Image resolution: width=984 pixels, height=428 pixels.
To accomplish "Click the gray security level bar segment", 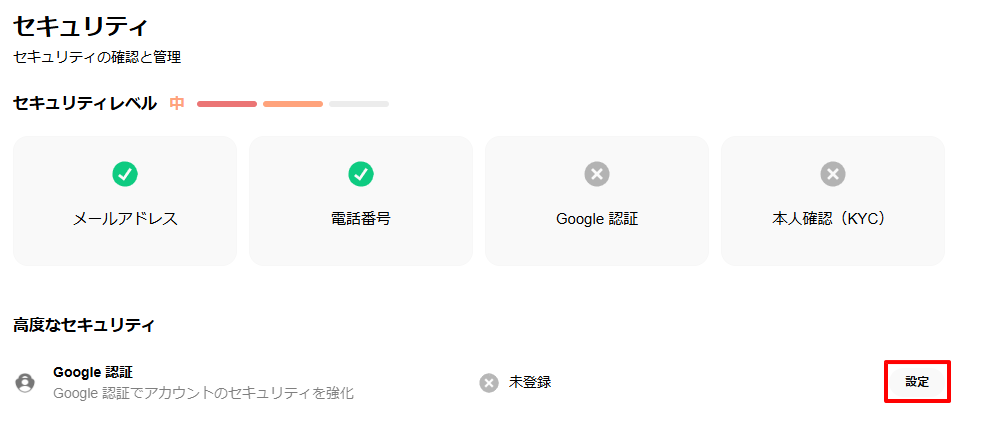I will (359, 103).
